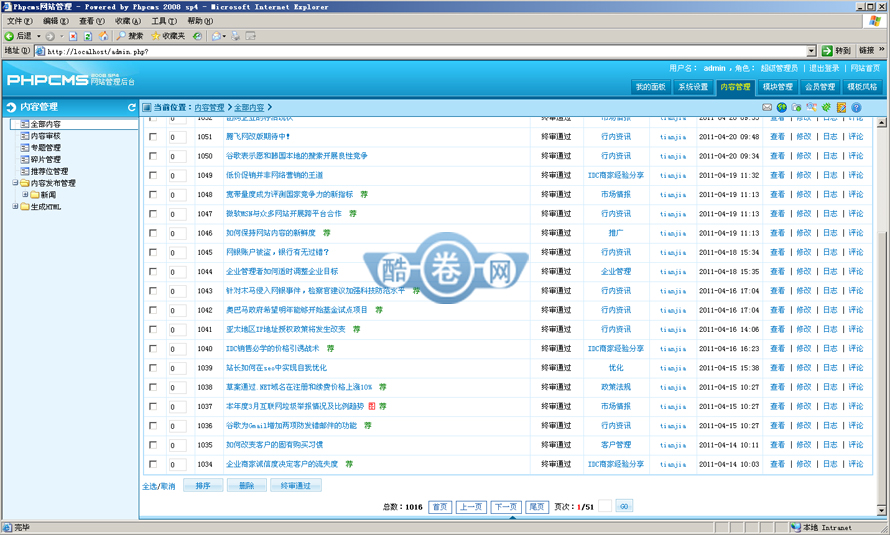
Task: Click the PHPCMS magnifier search icon
Action: point(812,107)
